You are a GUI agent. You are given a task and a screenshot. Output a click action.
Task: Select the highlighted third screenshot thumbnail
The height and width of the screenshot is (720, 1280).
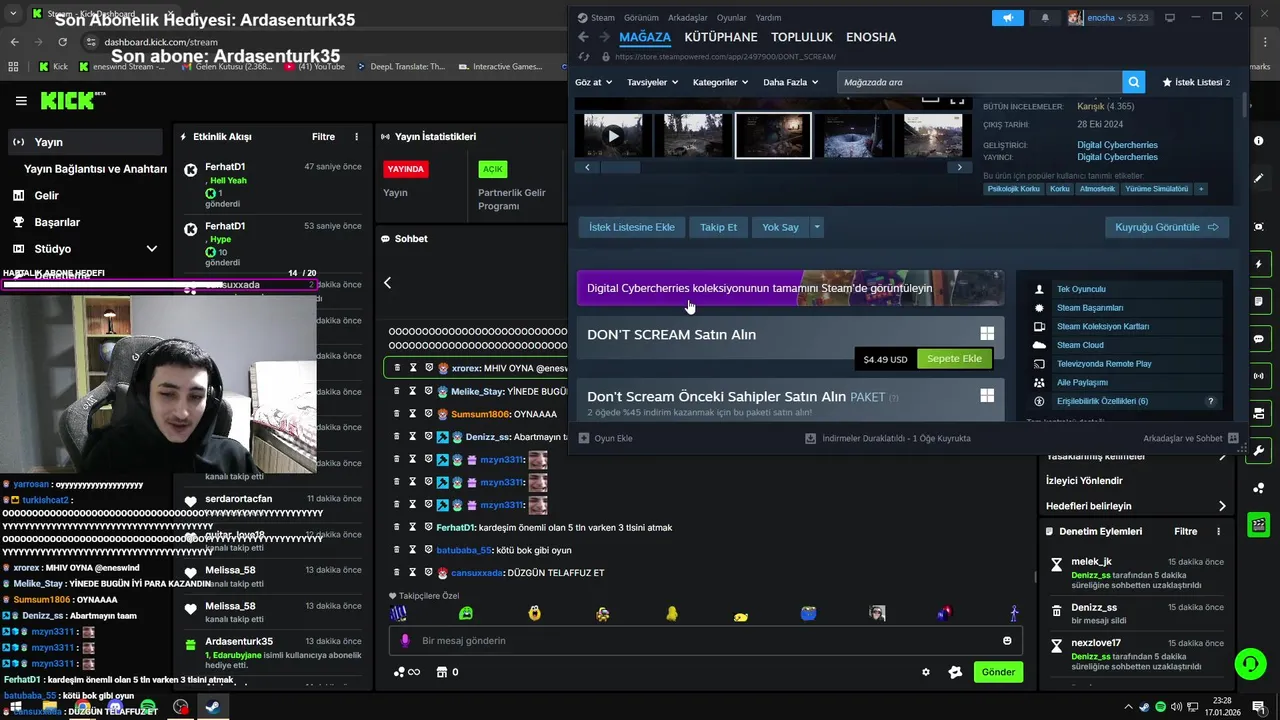tap(773, 136)
